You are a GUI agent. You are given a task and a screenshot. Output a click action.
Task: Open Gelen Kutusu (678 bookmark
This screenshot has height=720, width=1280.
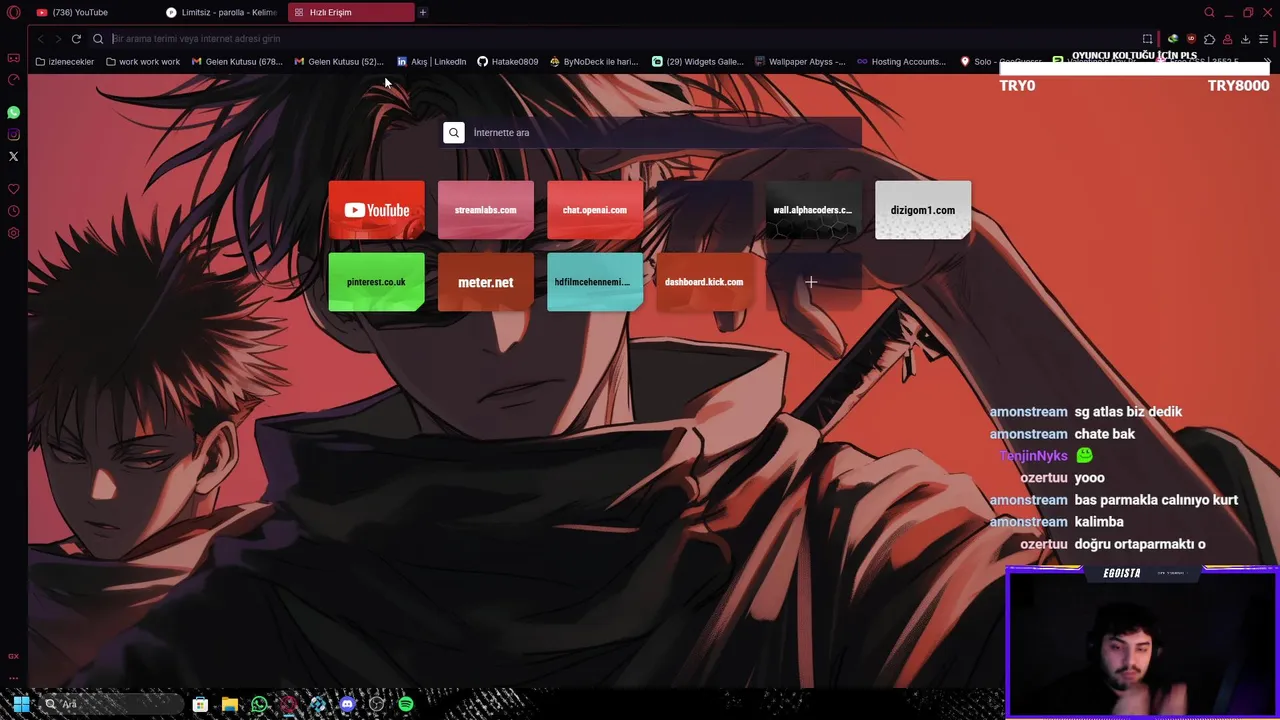(x=237, y=62)
